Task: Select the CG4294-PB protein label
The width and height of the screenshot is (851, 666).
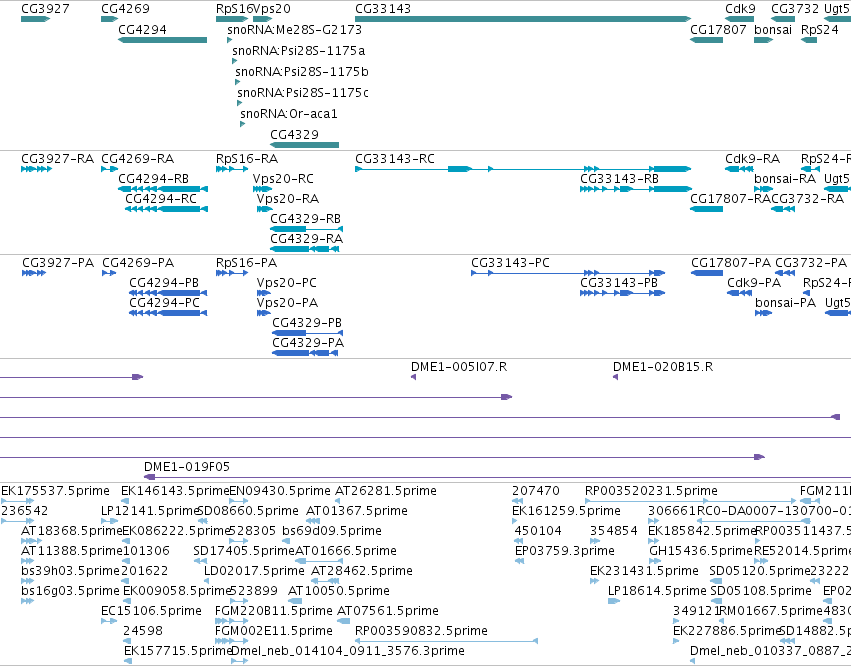Action: click(164, 283)
